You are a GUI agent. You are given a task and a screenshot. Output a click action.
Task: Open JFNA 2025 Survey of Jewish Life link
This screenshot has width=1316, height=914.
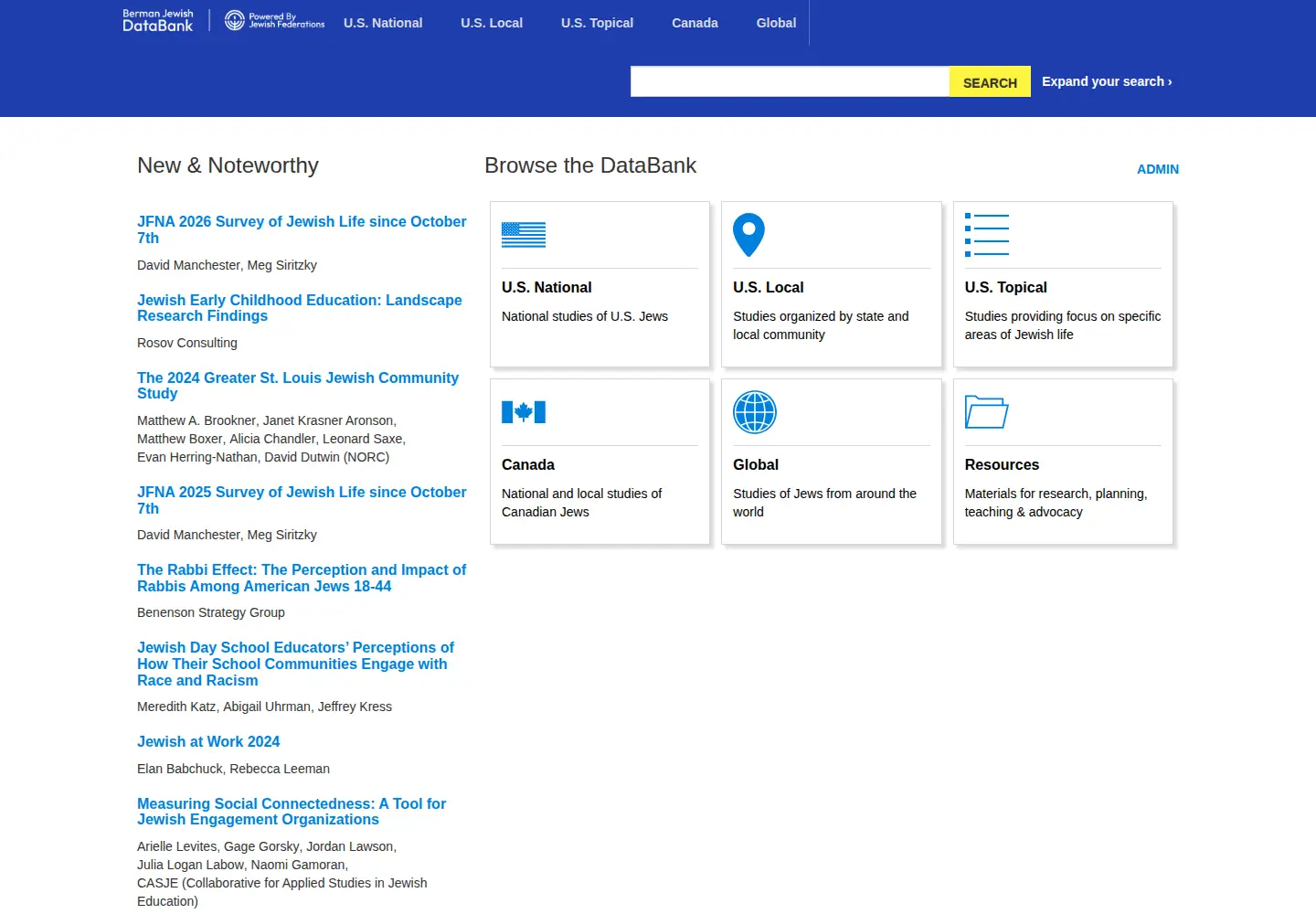click(x=302, y=500)
